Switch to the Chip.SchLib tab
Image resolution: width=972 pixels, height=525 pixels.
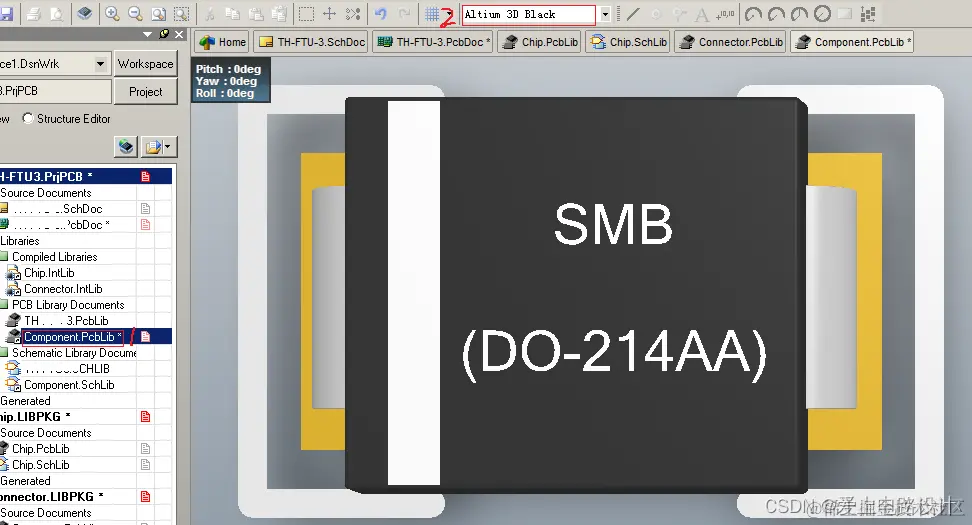[x=627, y=42]
